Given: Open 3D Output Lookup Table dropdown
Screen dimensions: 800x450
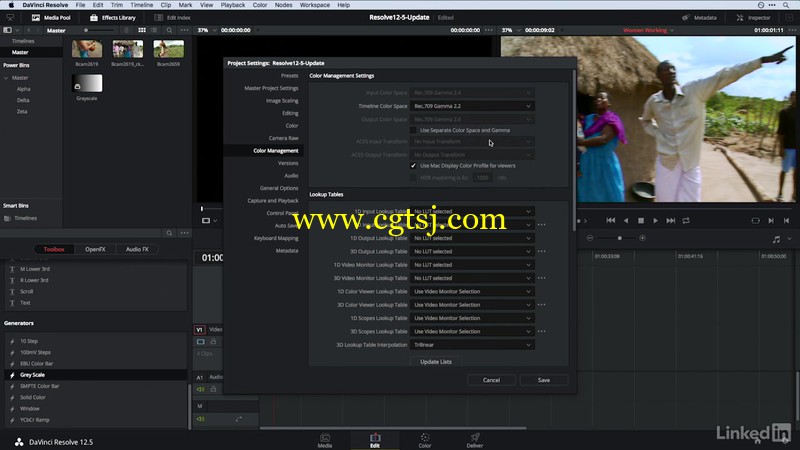Looking at the screenshot, I should tap(472, 252).
